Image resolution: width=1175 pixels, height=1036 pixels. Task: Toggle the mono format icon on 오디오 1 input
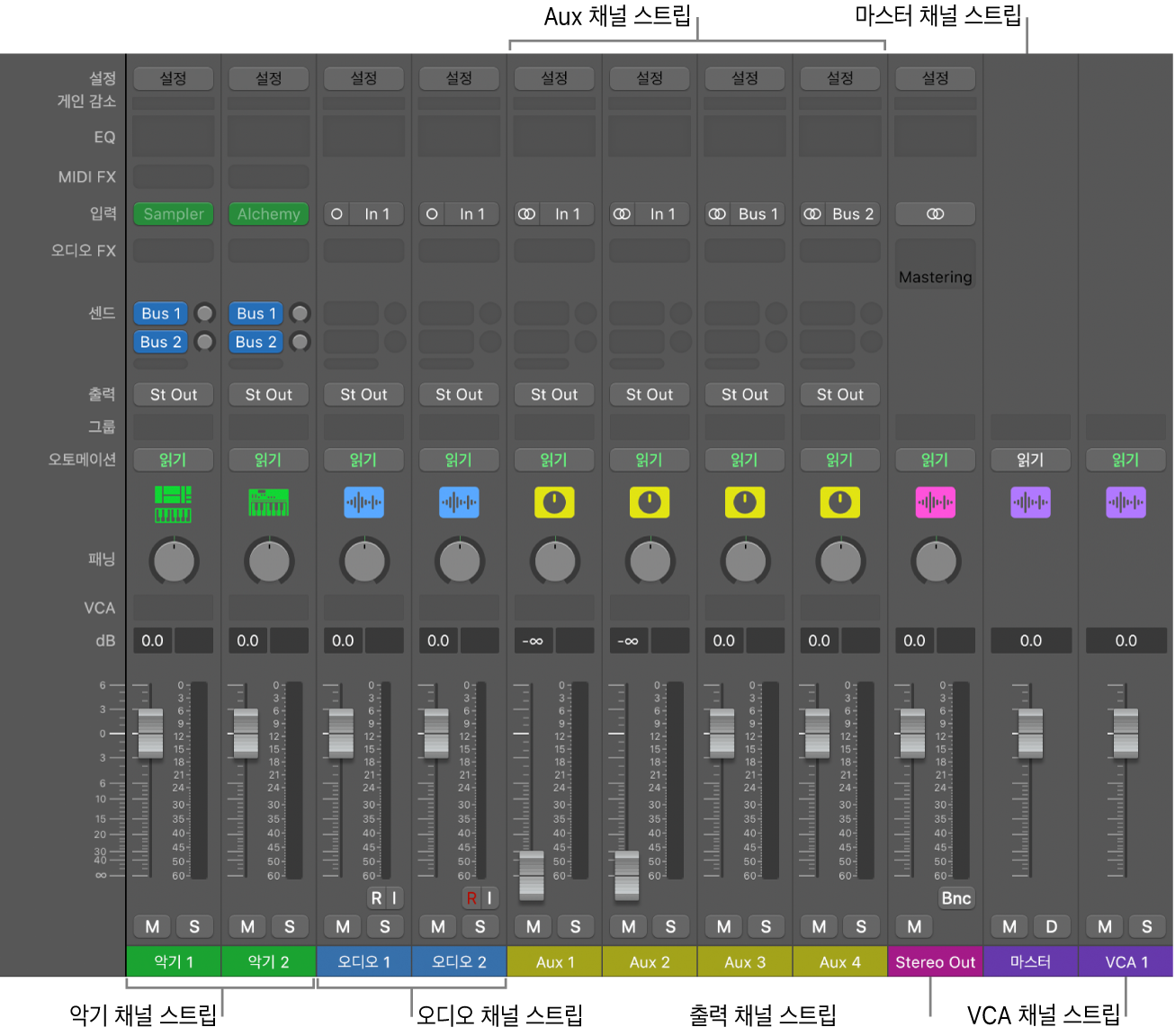pos(336,214)
